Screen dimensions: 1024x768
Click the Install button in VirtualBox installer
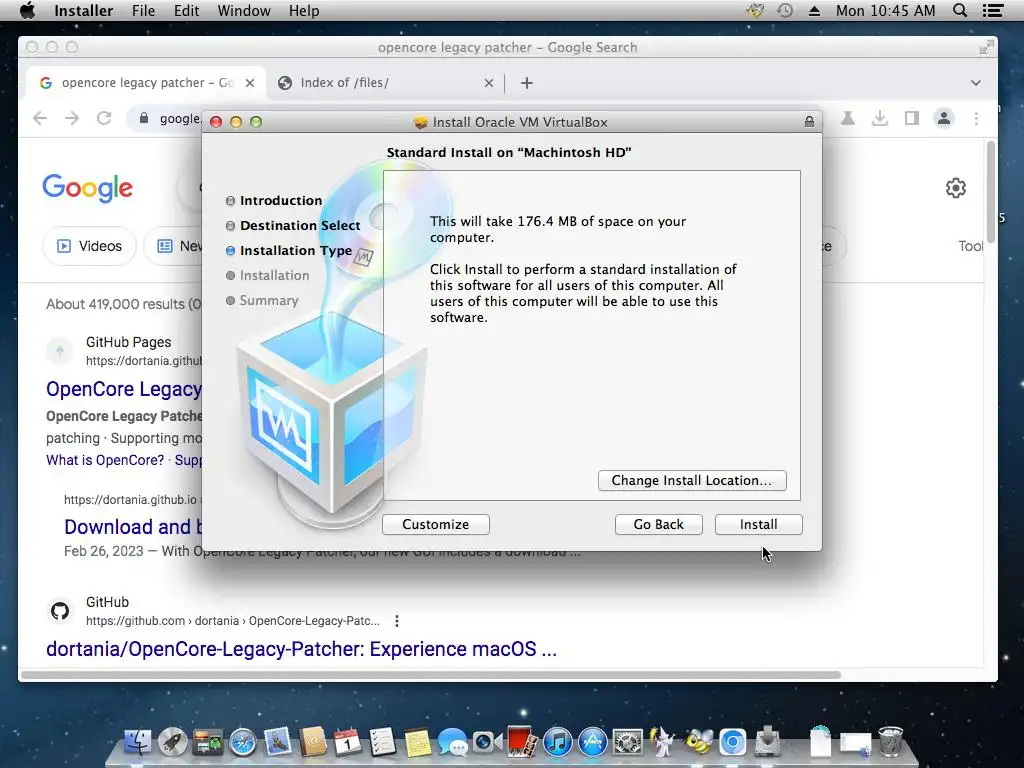point(758,524)
